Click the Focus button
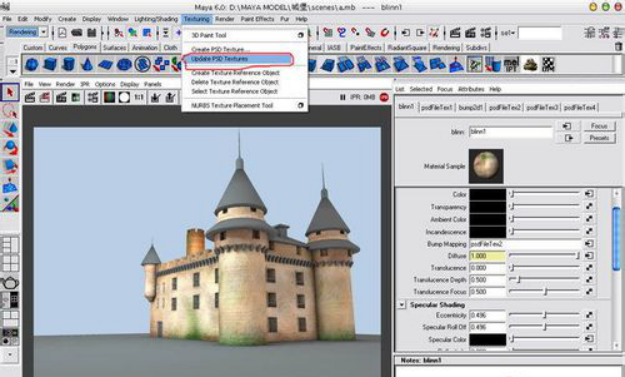 pos(599,126)
